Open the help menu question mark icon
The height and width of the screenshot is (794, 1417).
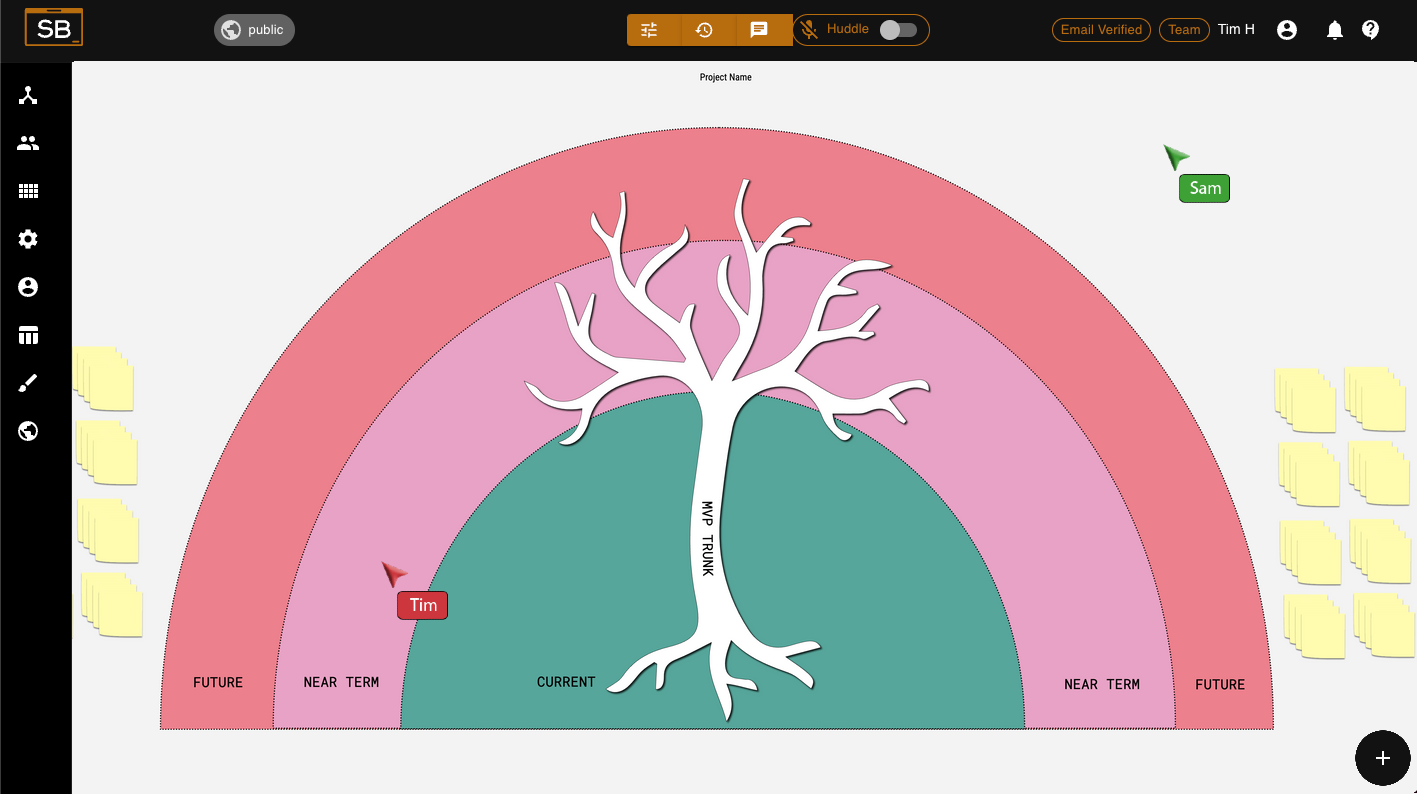[x=1370, y=30]
